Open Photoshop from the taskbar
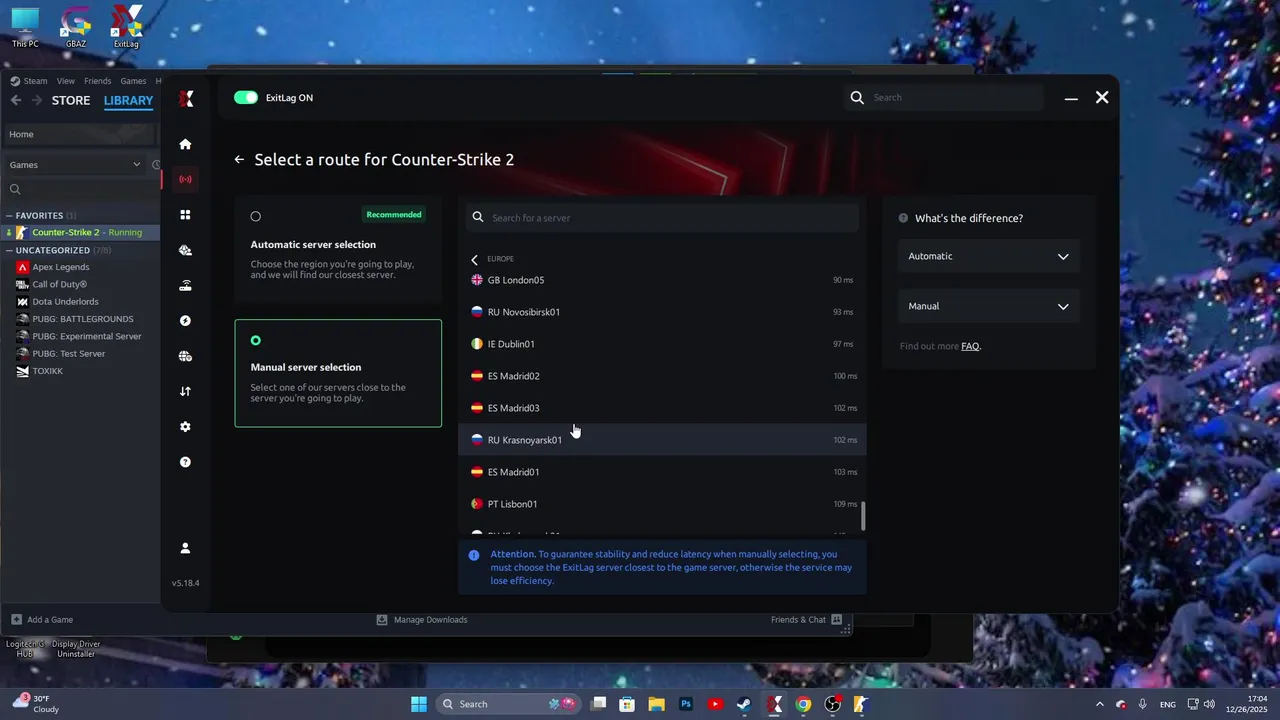 click(686, 704)
